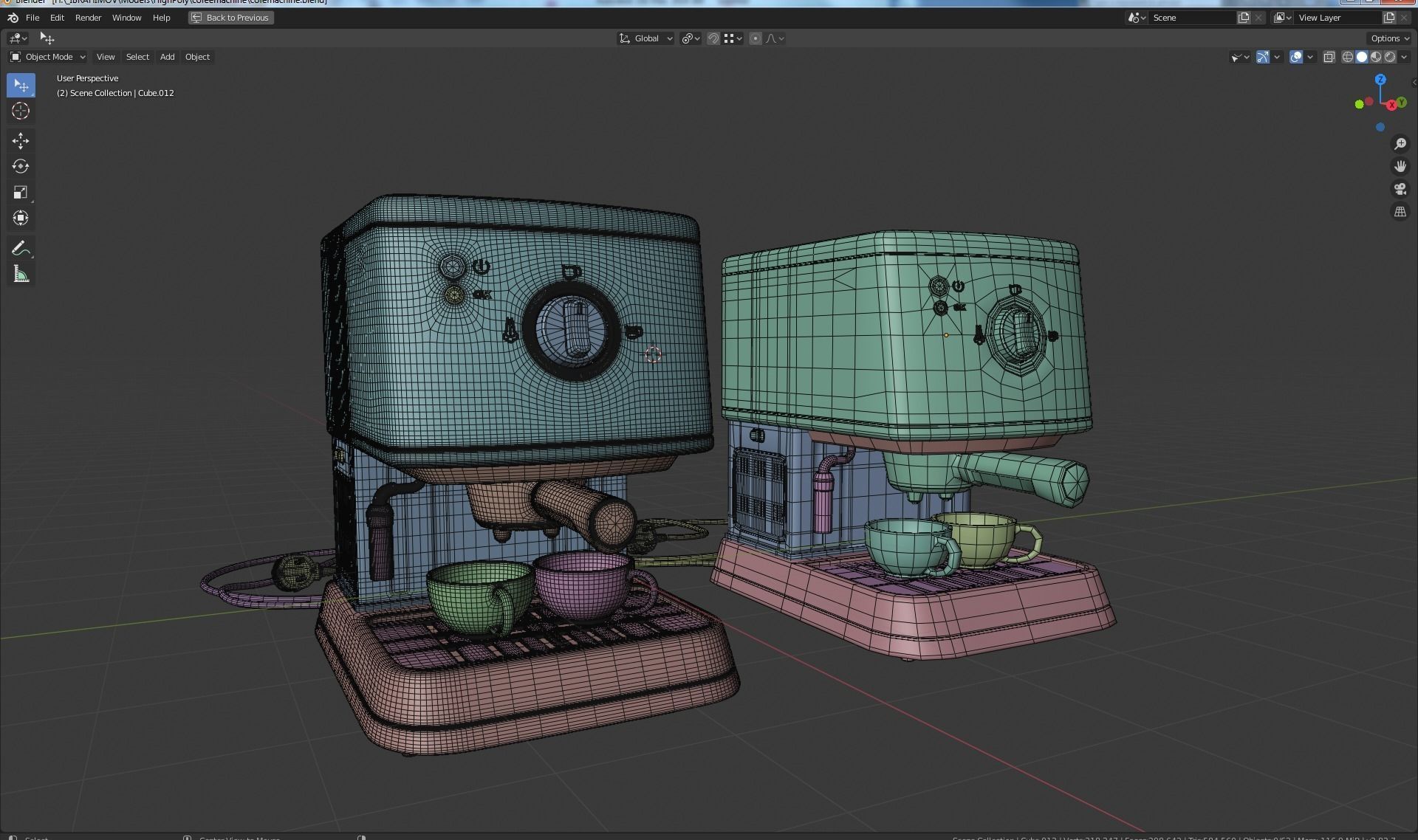Open Global transform orientation dropdown
The height and width of the screenshot is (840, 1418).
645,38
